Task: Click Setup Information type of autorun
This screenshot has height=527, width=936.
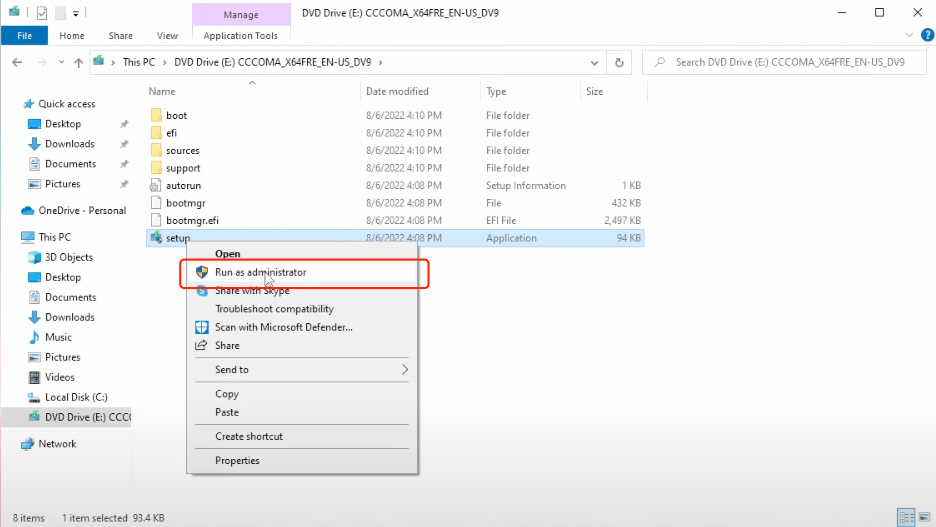Action: tap(526, 186)
